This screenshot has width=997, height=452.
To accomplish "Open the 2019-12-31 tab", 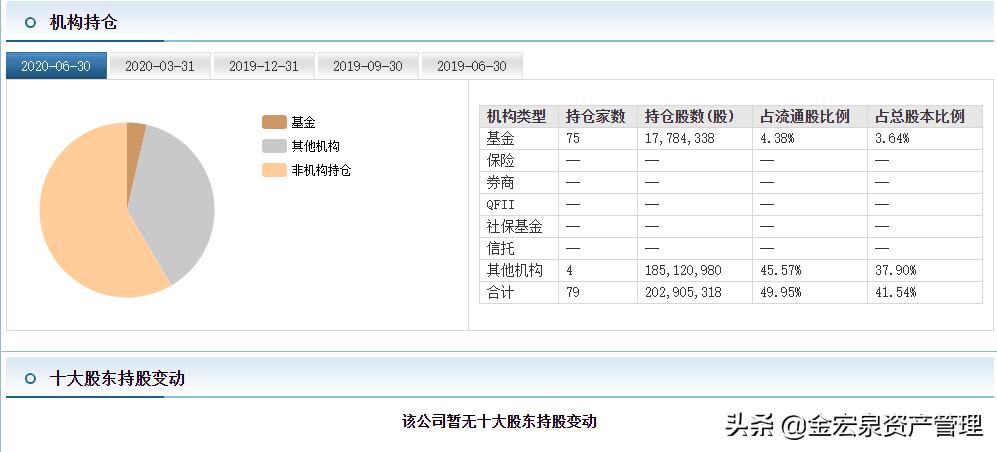I will pos(264,66).
